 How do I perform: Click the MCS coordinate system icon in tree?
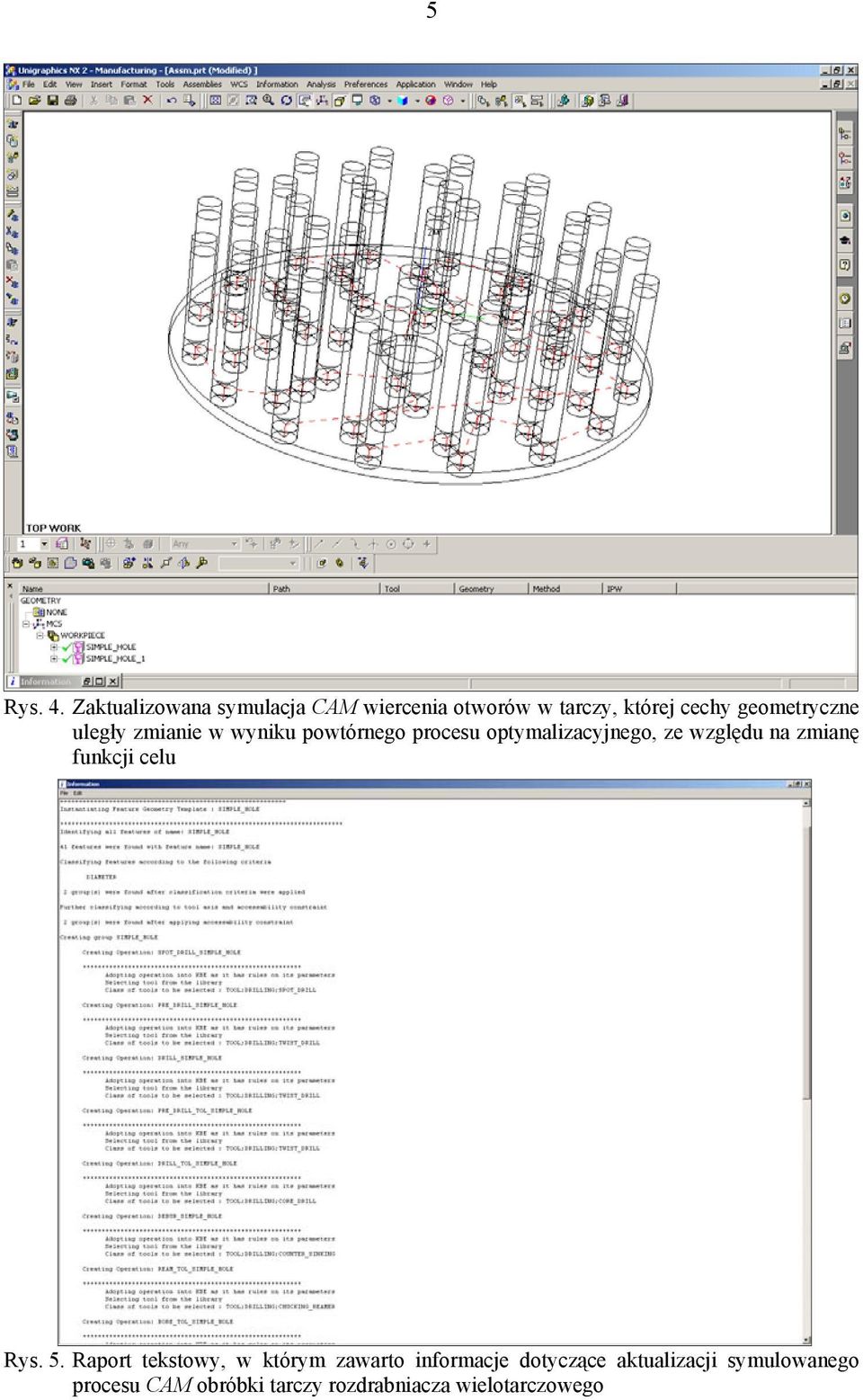(40, 624)
